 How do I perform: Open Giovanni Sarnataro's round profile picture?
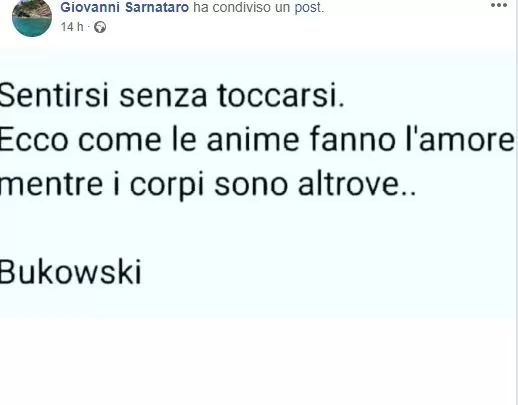click(x=32, y=17)
